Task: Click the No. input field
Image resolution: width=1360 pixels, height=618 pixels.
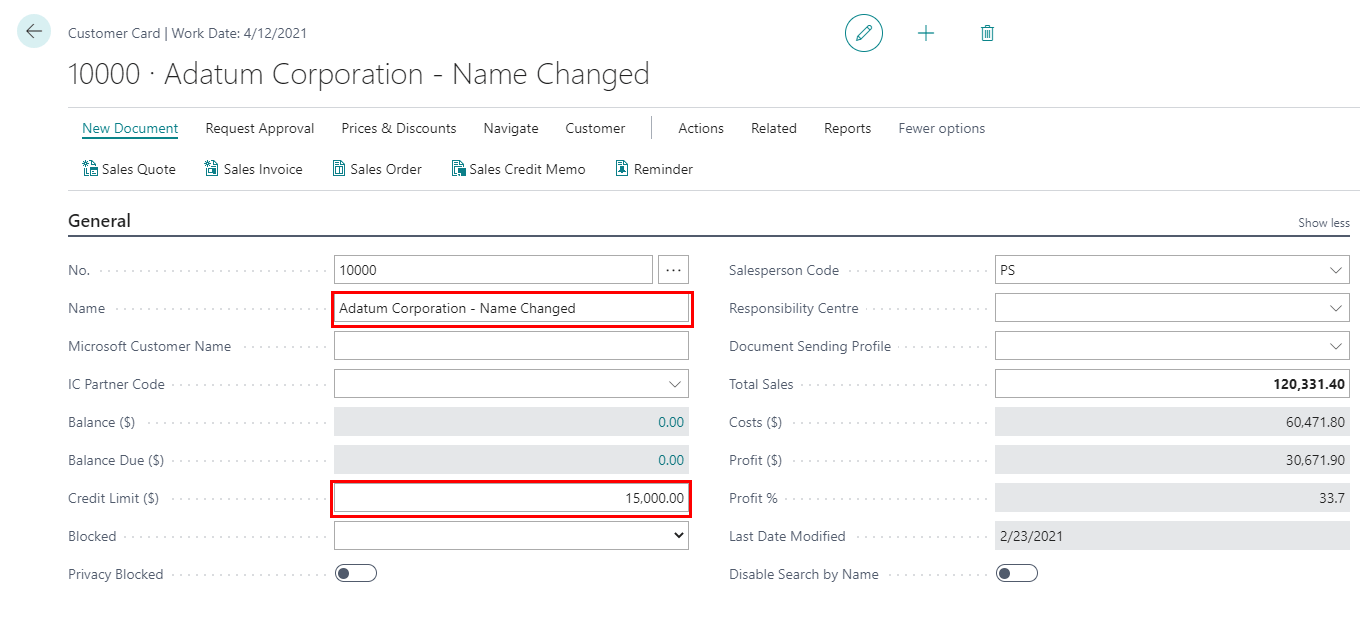Action: (x=493, y=270)
